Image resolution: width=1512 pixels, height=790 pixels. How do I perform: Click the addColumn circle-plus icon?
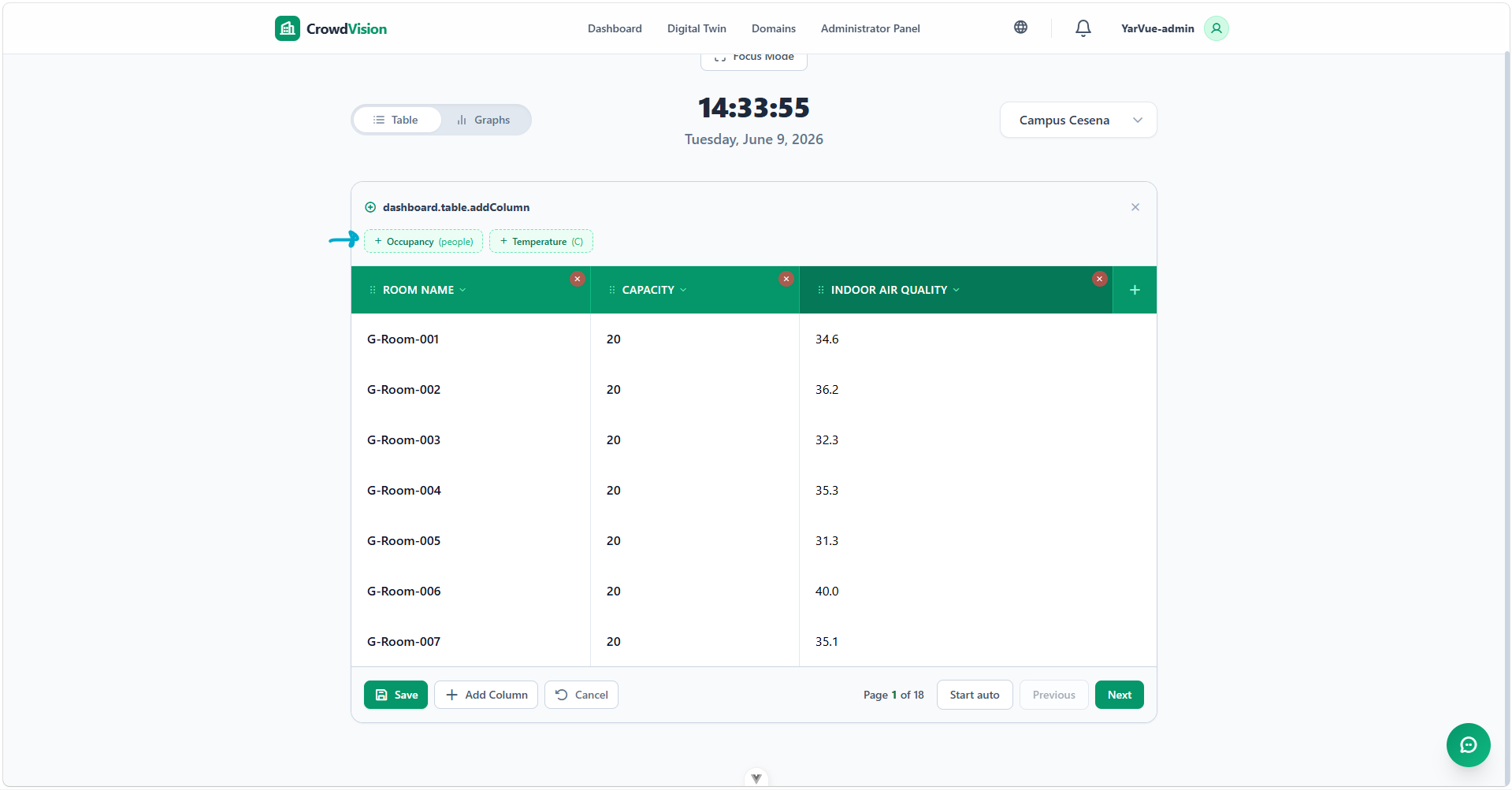370,207
